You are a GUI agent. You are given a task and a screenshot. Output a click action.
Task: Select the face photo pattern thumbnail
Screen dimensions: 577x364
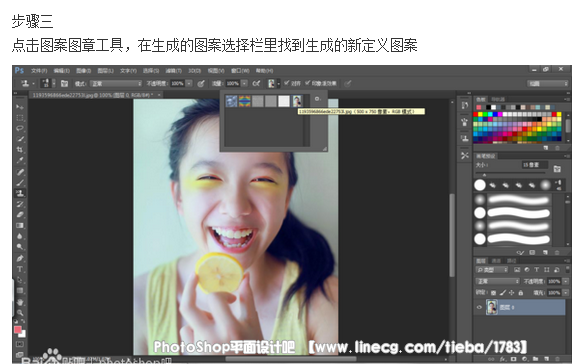[297, 101]
